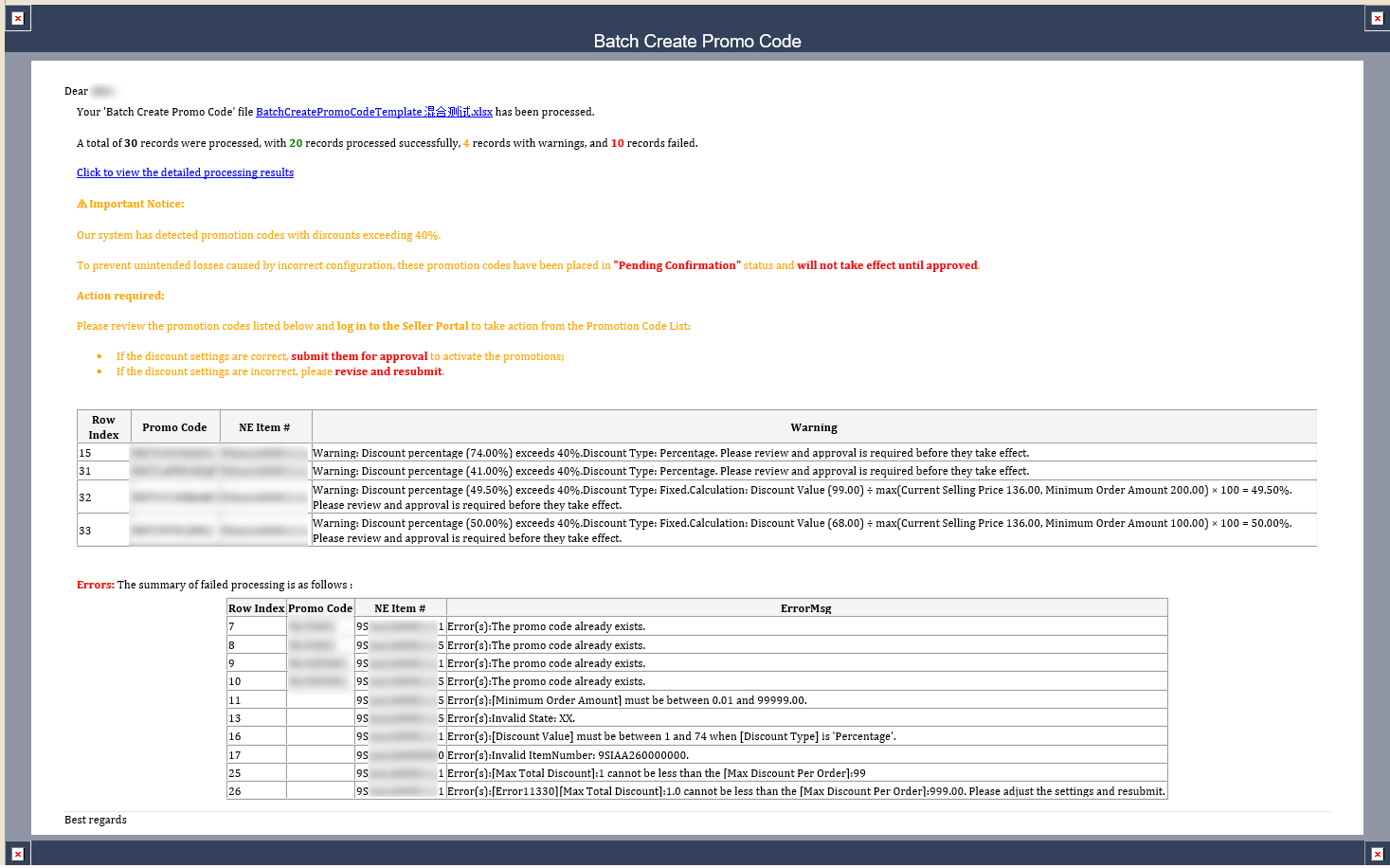Screen dimensions: 1390x868
Task: Click to view the detailed processing results
Action: click(185, 172)
